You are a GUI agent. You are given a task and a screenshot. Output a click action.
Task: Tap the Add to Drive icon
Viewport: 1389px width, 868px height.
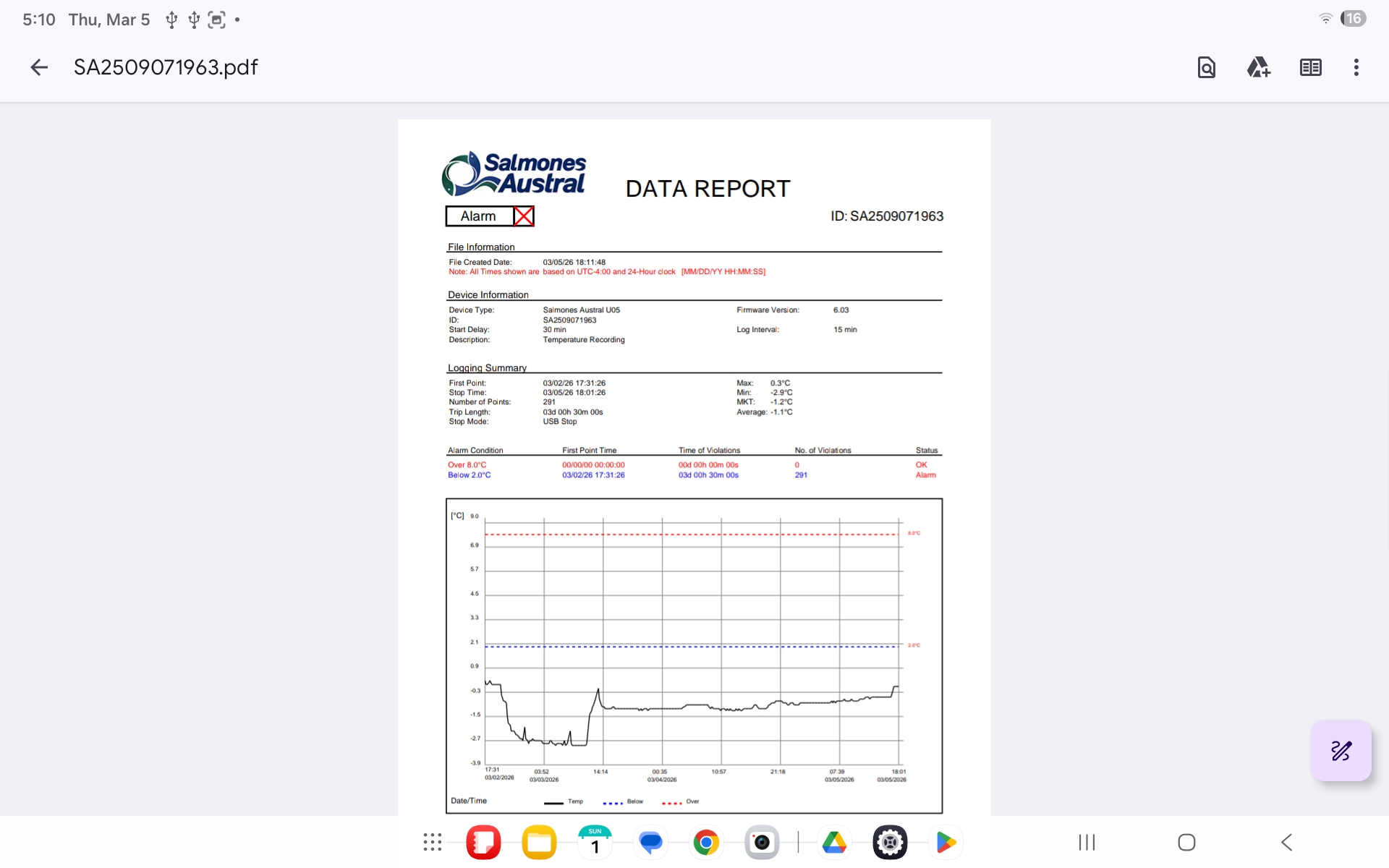click(1258, 67)
